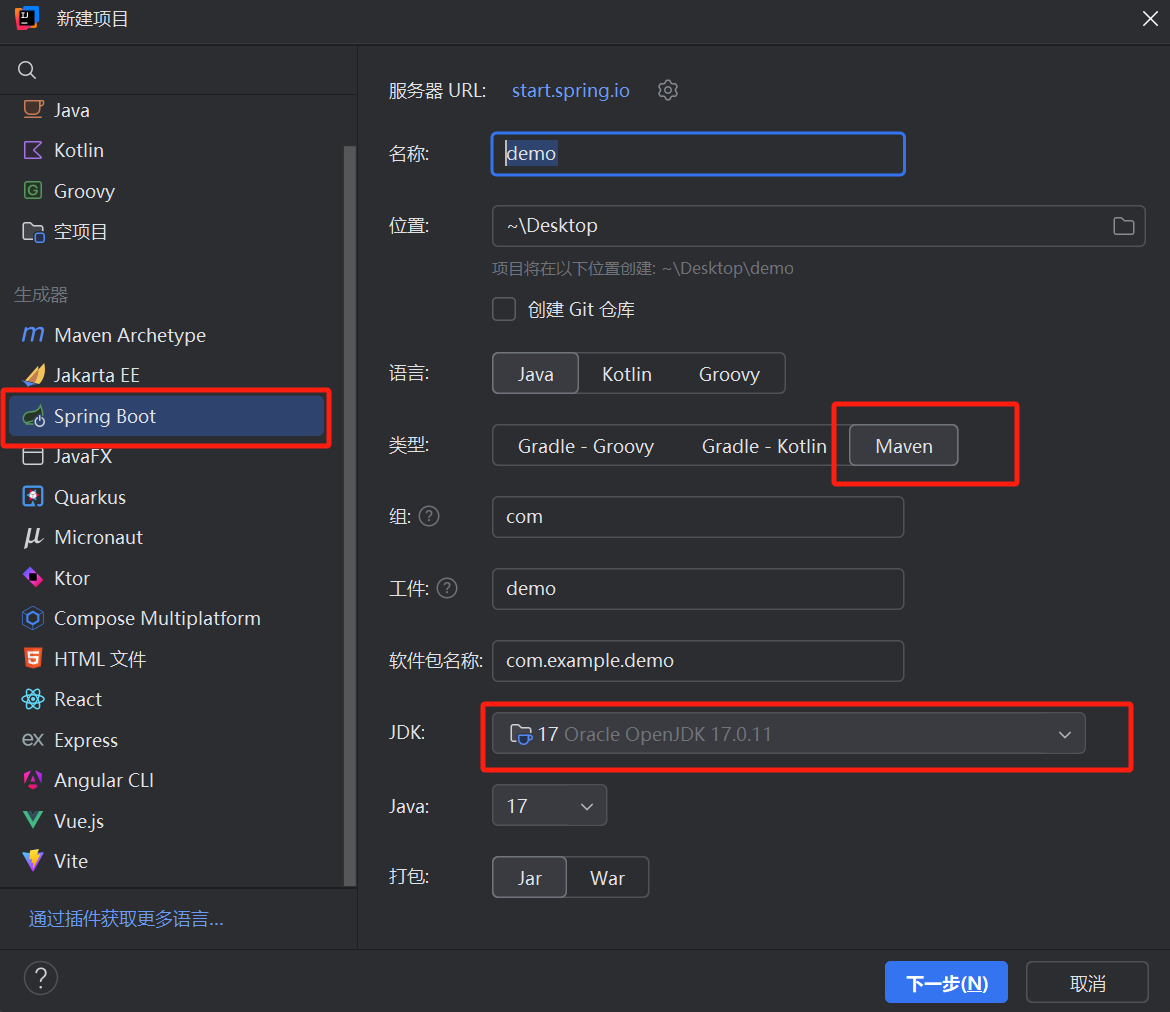Click the Group field containing com
The height and width of the screenshot is (1012, 1170).
point(698,516)
